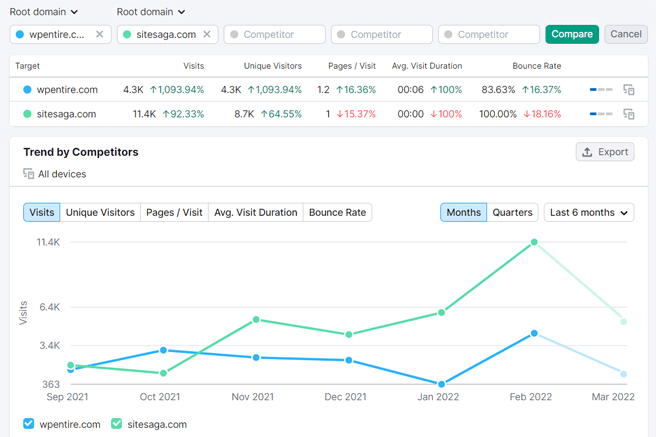This screenshot has height=437, width=656.
Task: Click the Avg. Visit Duration column header
Action: coord(427,66)
